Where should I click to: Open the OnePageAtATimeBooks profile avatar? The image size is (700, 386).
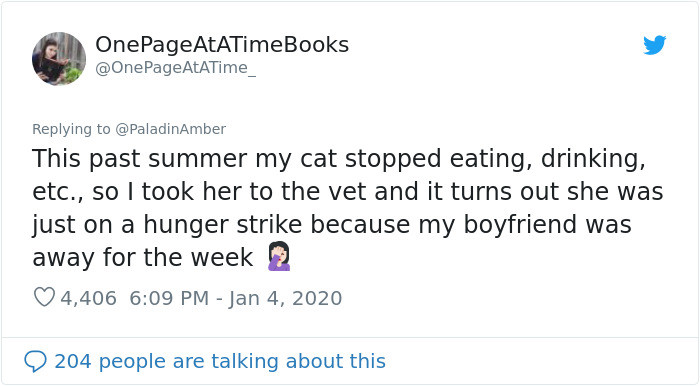click(x=58, y=58)
